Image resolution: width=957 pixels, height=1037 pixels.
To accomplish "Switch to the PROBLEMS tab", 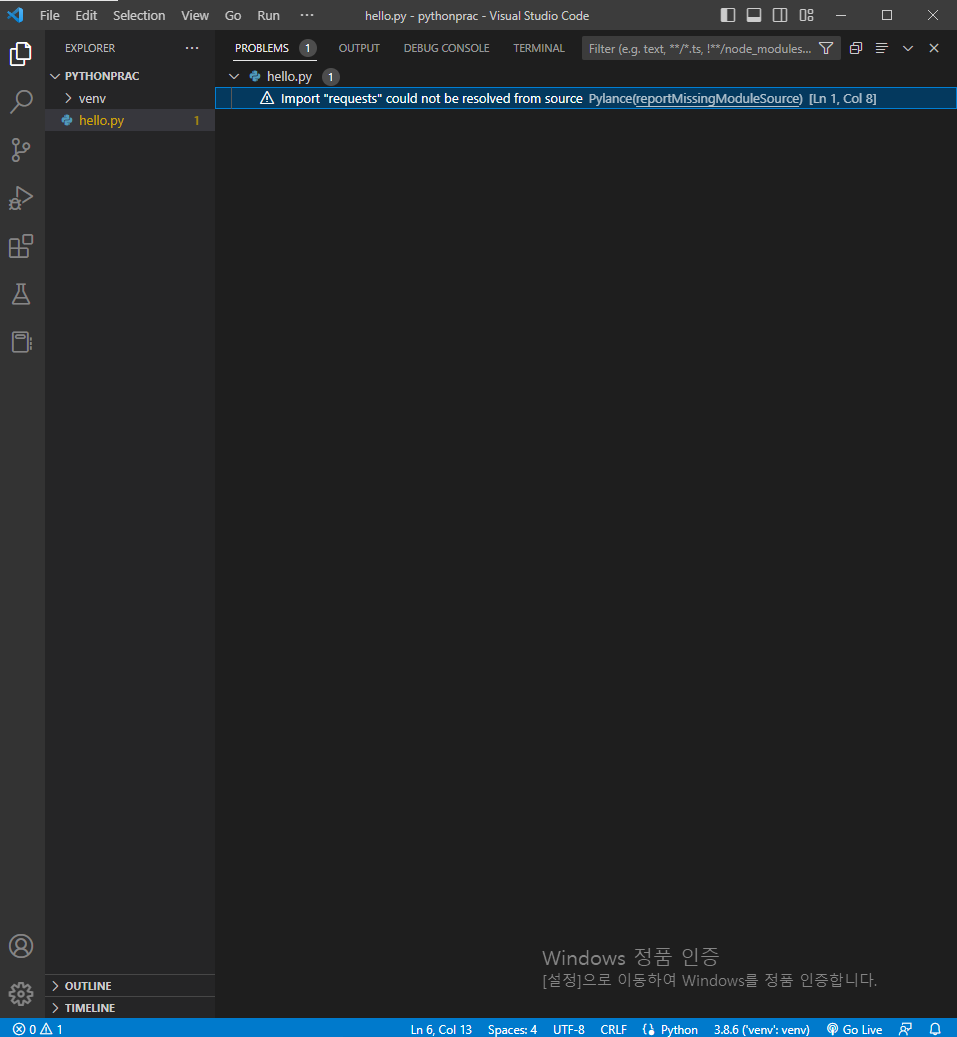I will (262, 48).
